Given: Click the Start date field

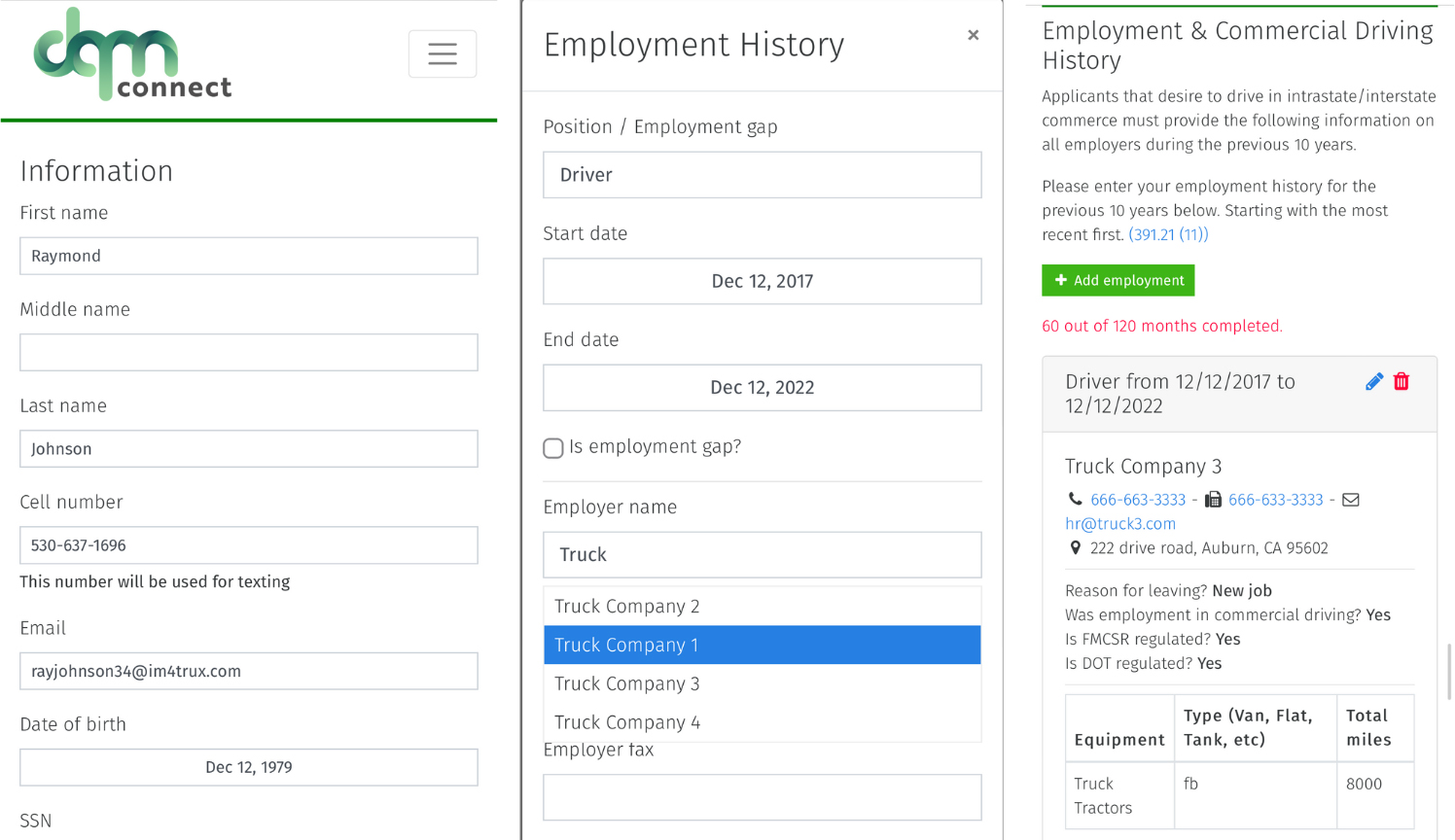Looking at the screenshot, I should click(x=762, y=281).
